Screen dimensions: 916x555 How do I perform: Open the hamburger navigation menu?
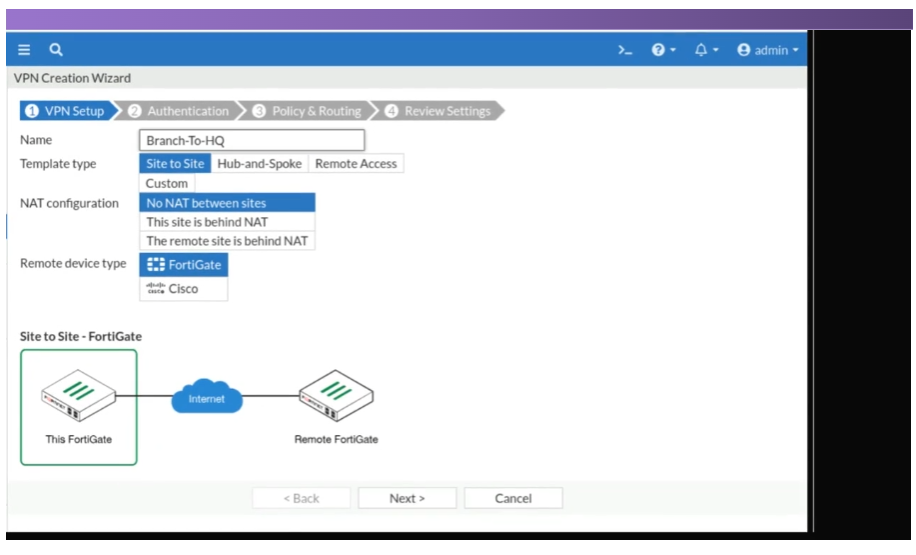pyautogui.click(x=24, y=50)
